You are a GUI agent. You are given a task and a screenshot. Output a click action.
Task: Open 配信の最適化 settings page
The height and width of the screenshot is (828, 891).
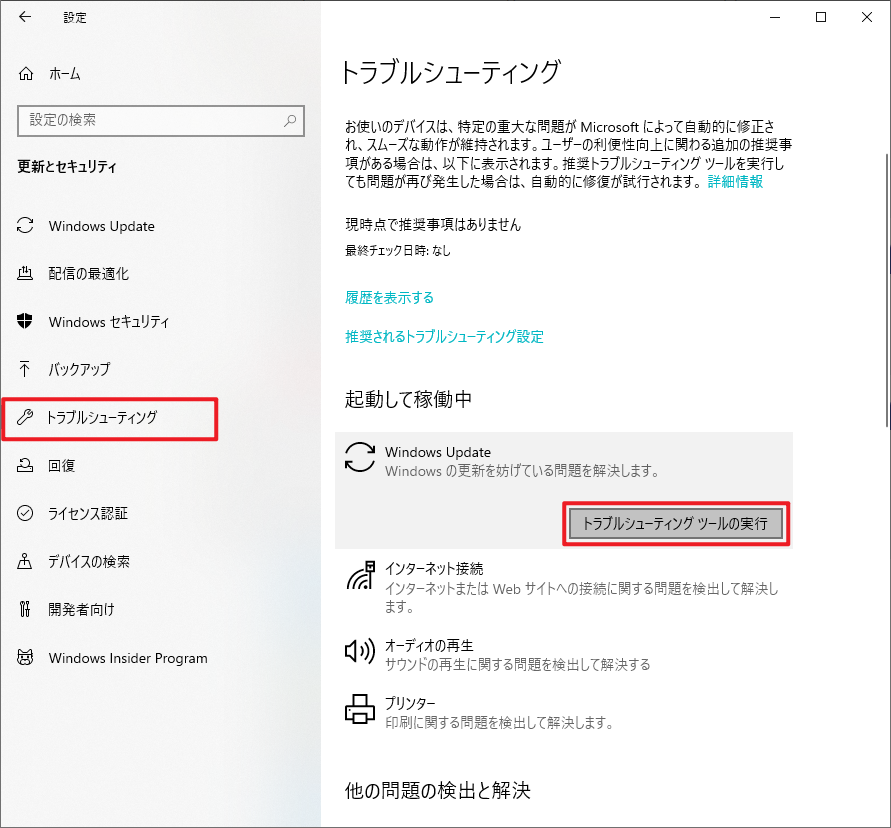coord(88,274)
